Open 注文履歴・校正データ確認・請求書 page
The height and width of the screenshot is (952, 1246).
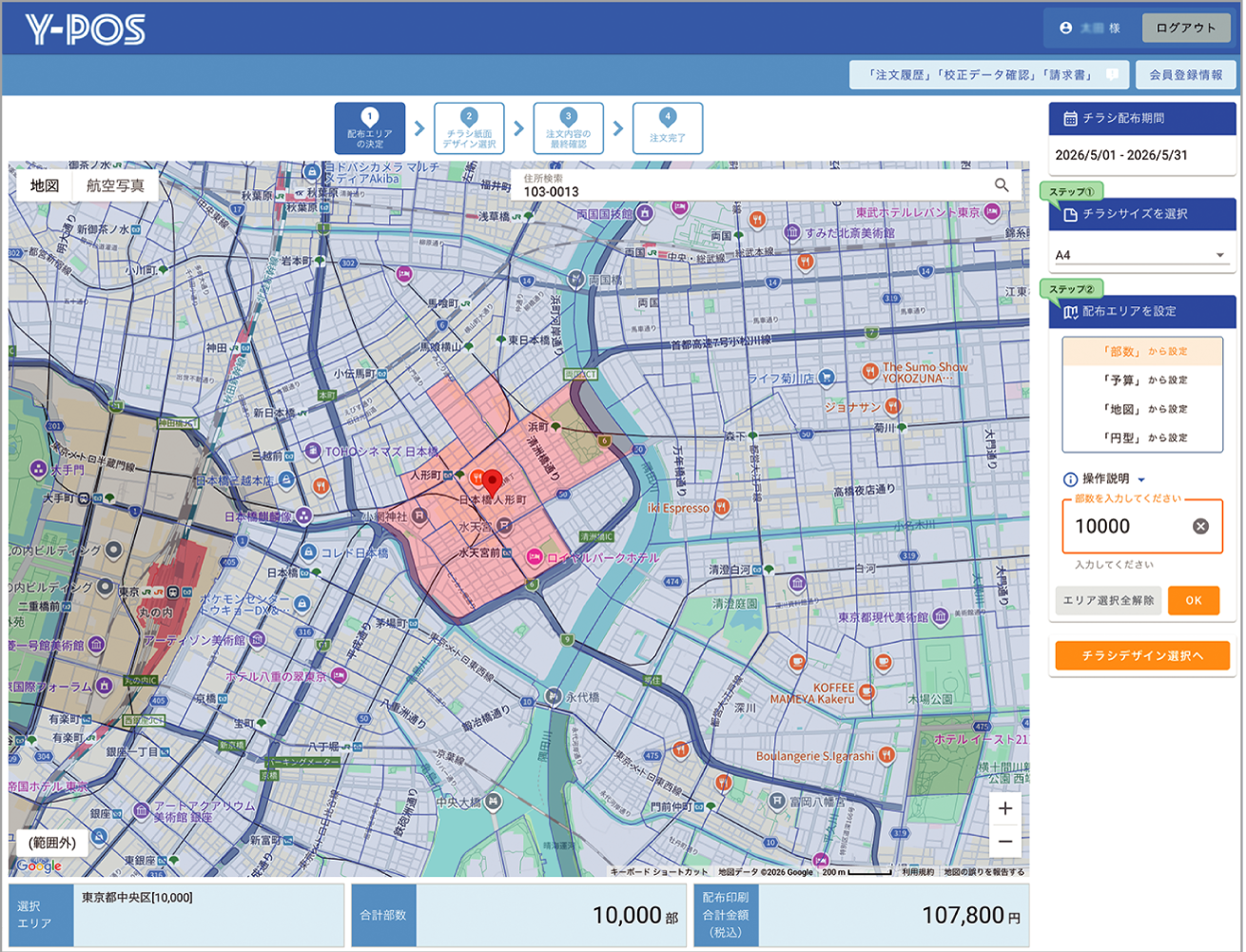(x=989, y=75)
